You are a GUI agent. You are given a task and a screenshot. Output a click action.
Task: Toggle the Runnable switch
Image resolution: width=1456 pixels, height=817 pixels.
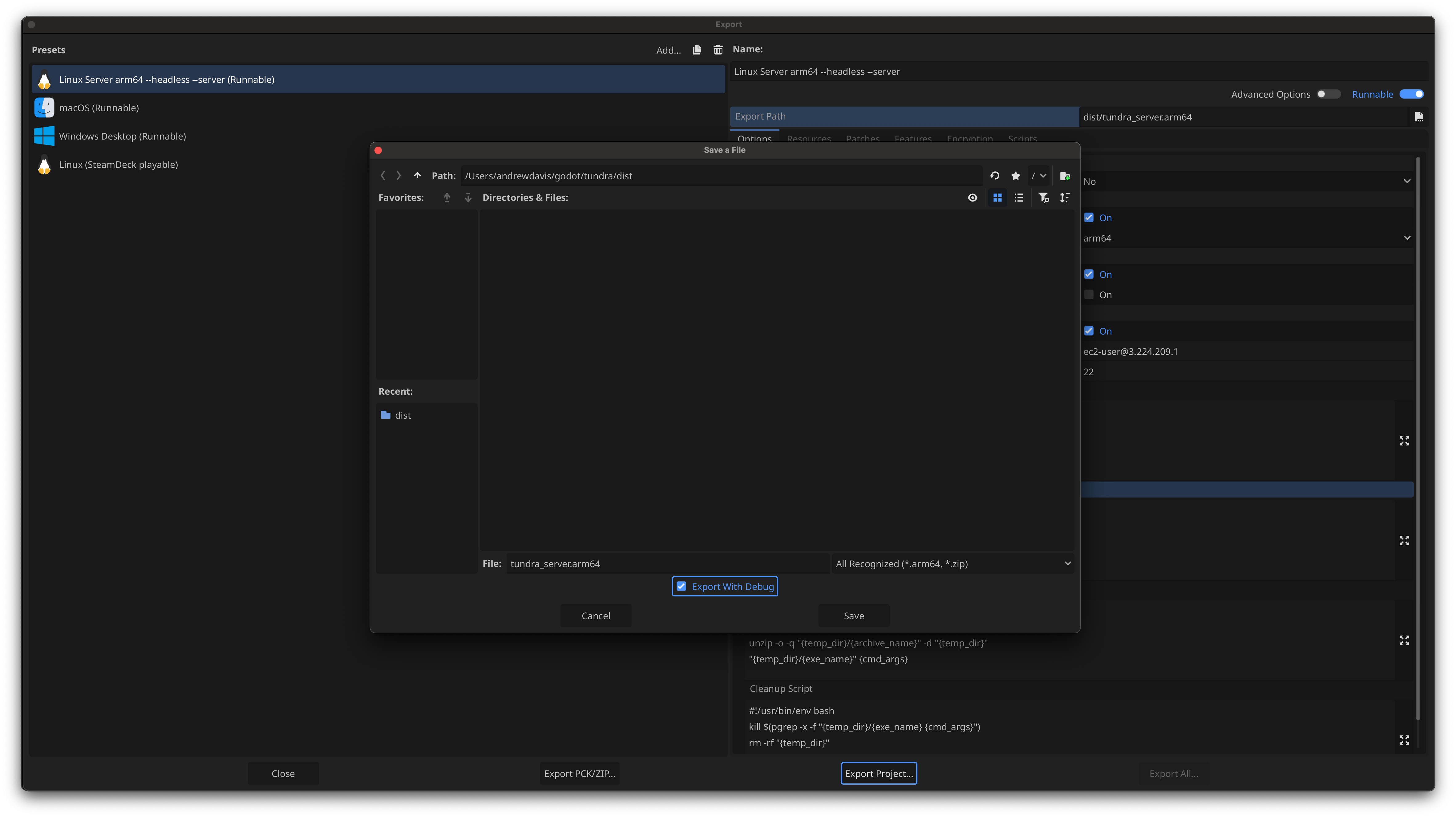[x=1411, y=94]
